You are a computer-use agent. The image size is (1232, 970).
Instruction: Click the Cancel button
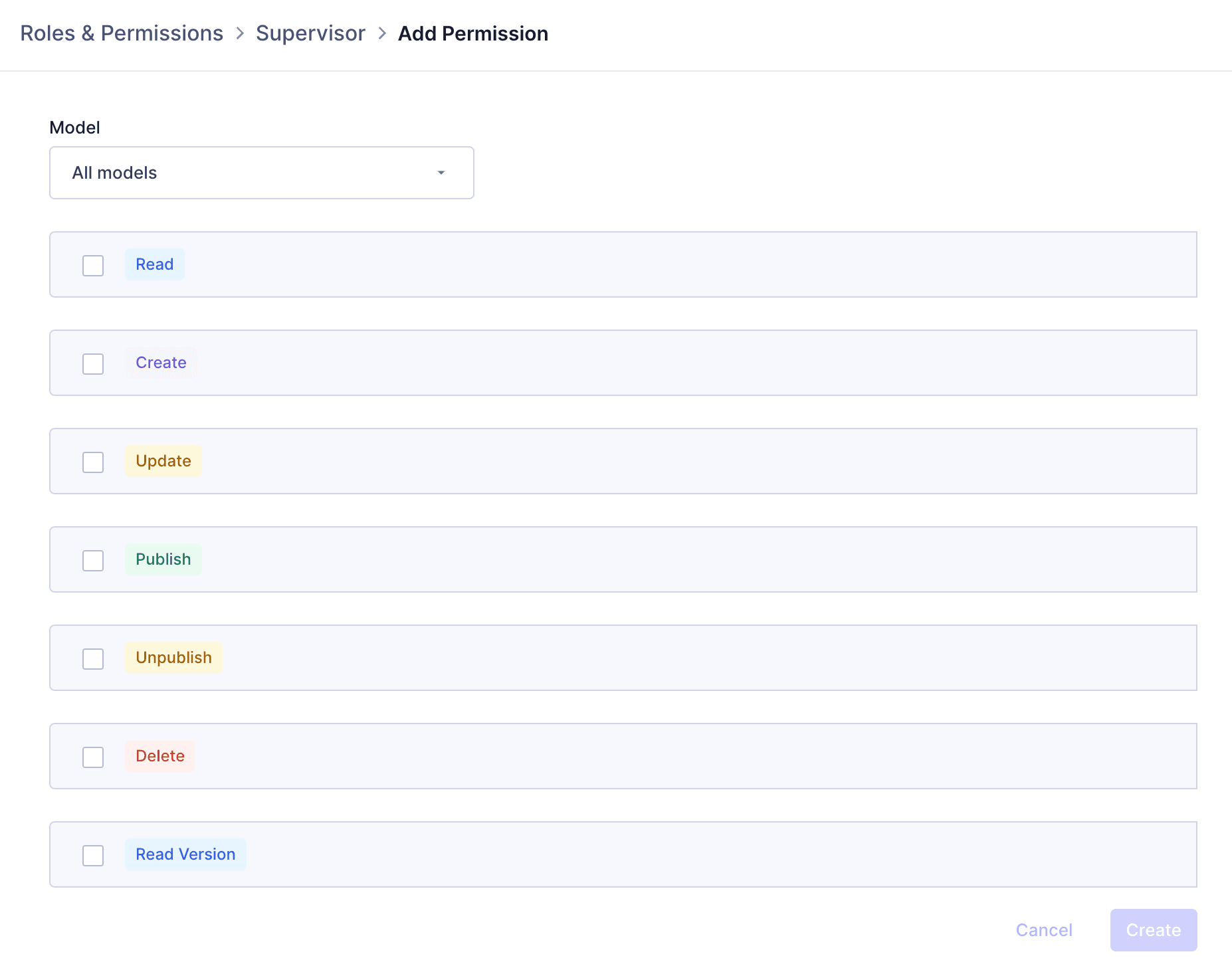click(x=1044, y=930)
